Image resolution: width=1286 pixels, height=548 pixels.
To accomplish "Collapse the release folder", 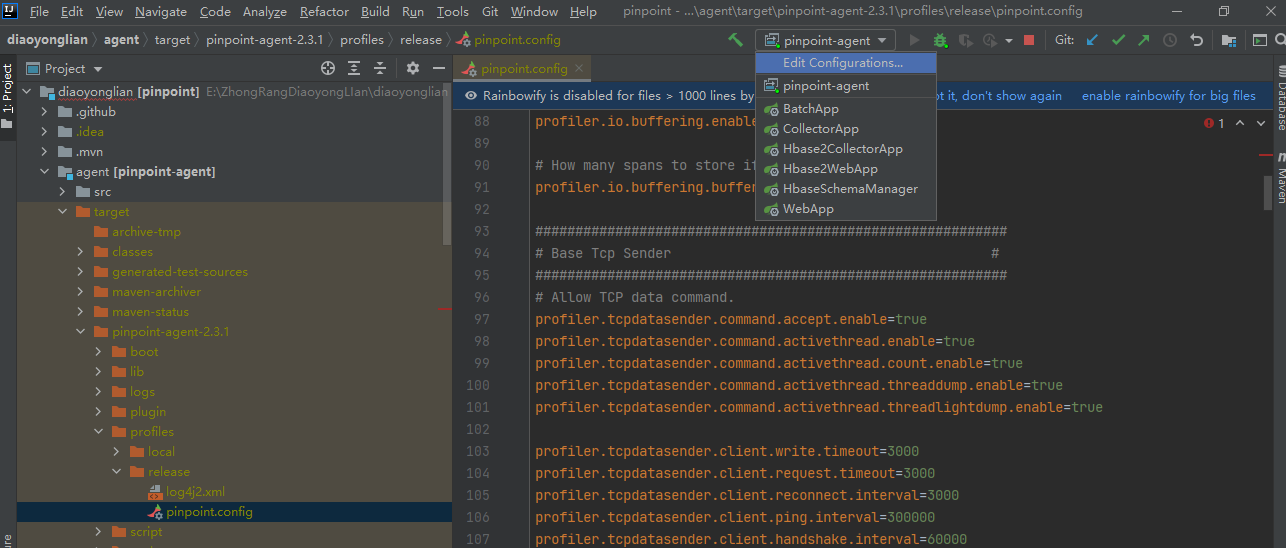I will click(116, 472).
